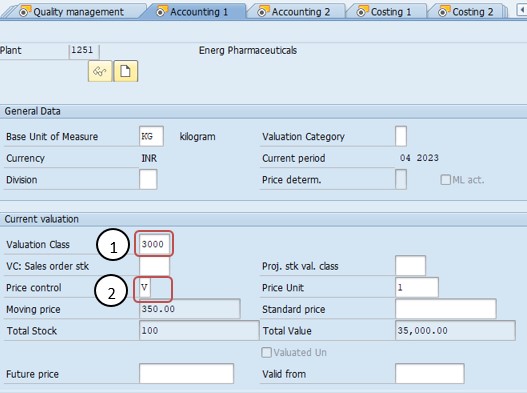The width and height of the screenshot is (527, 393).
Task: Click the current period value 04 2023
Action: (x=419, y=158)
